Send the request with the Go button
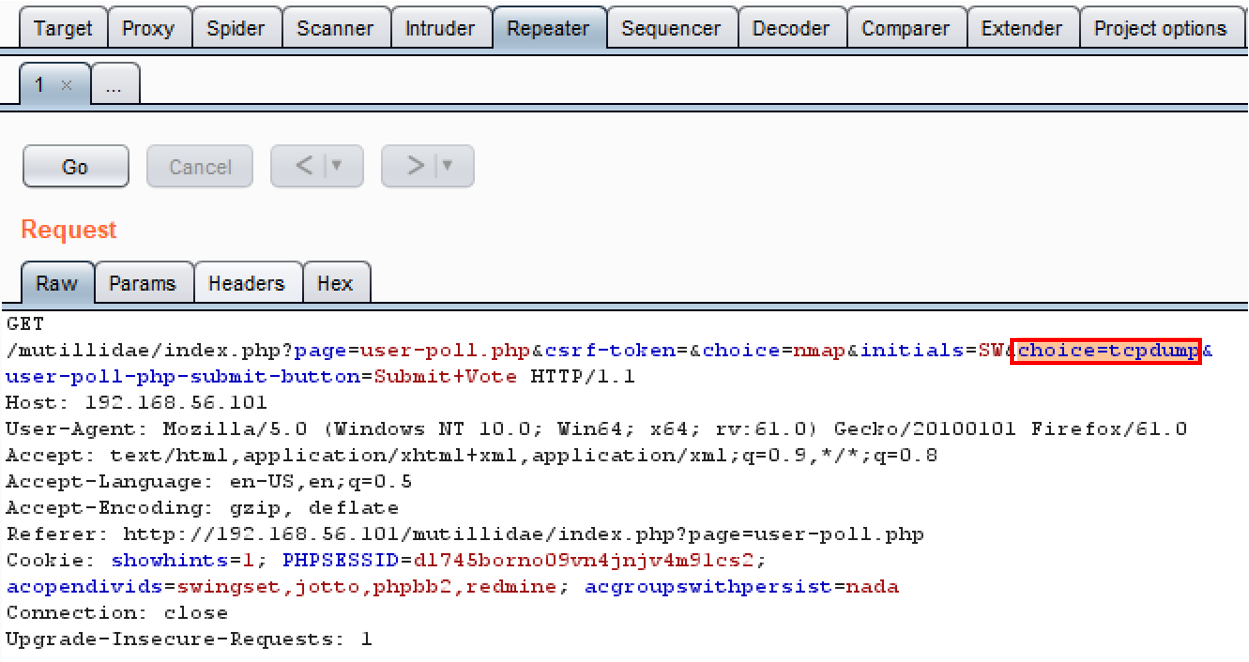This screenshot has height=662, width=1249. 76,166
